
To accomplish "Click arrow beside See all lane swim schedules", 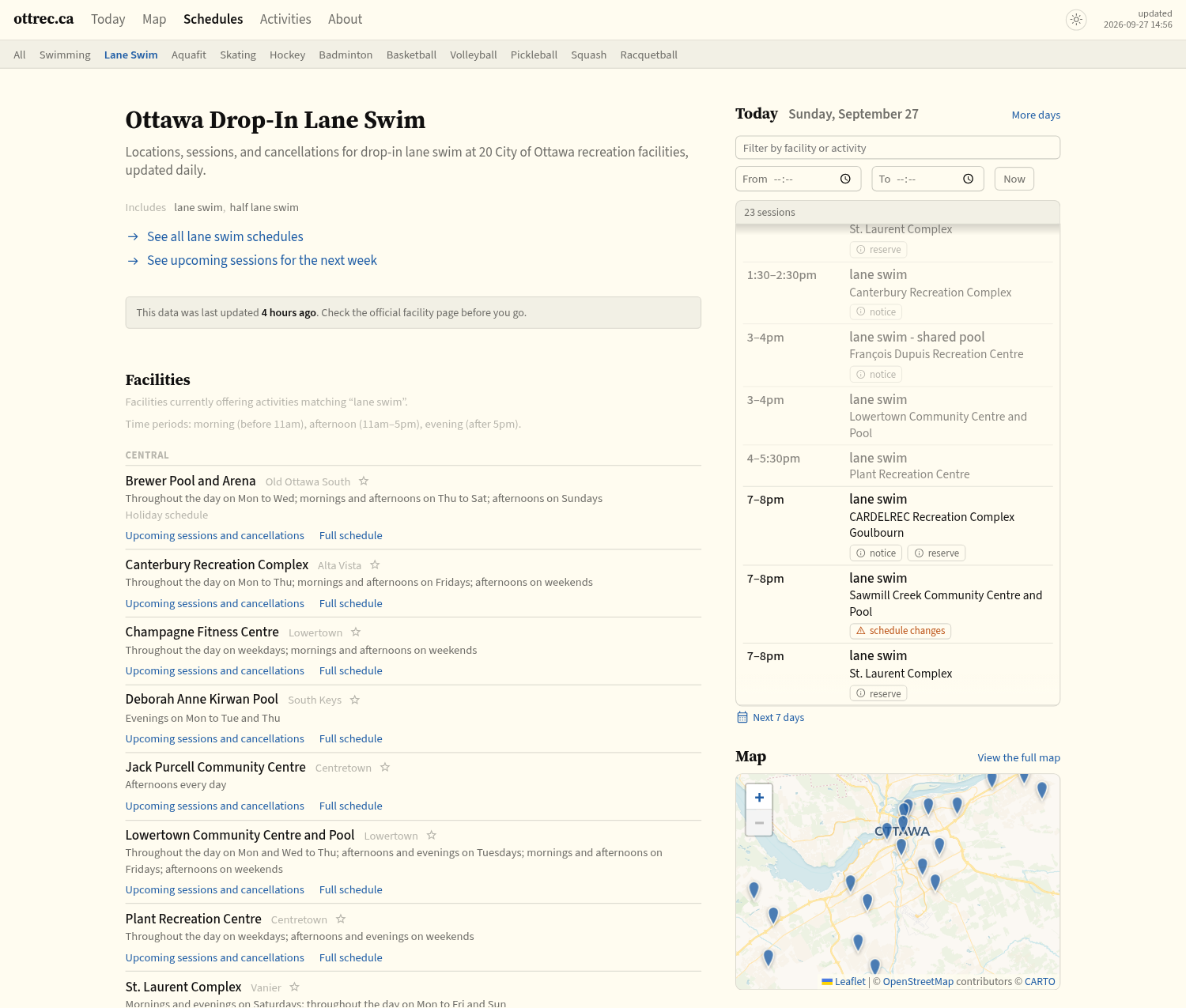I will click(x=133, y=236).
